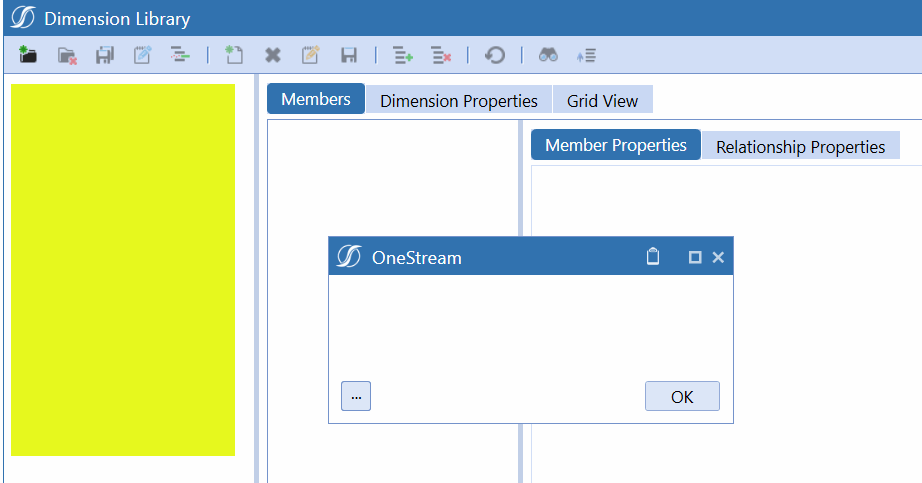This screenshot has height=483, width=922.
Task: Open the Dimension Properties tab
Action: (x=459, y=100)
